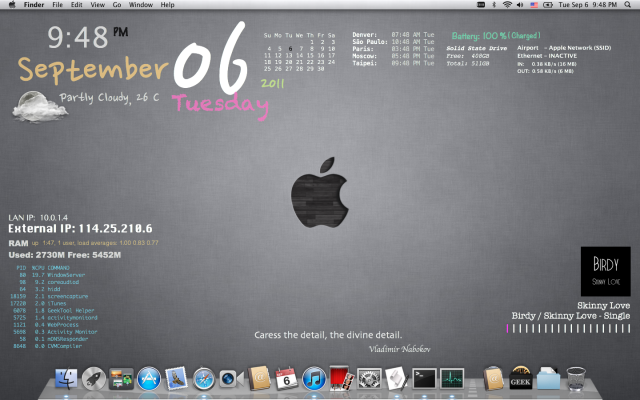Image resolution: width=640 pixels, height=400 pixels.
Task: Click the 'Partly Cloudy, 26 C' weather text
Action: [x=109, y=98]
